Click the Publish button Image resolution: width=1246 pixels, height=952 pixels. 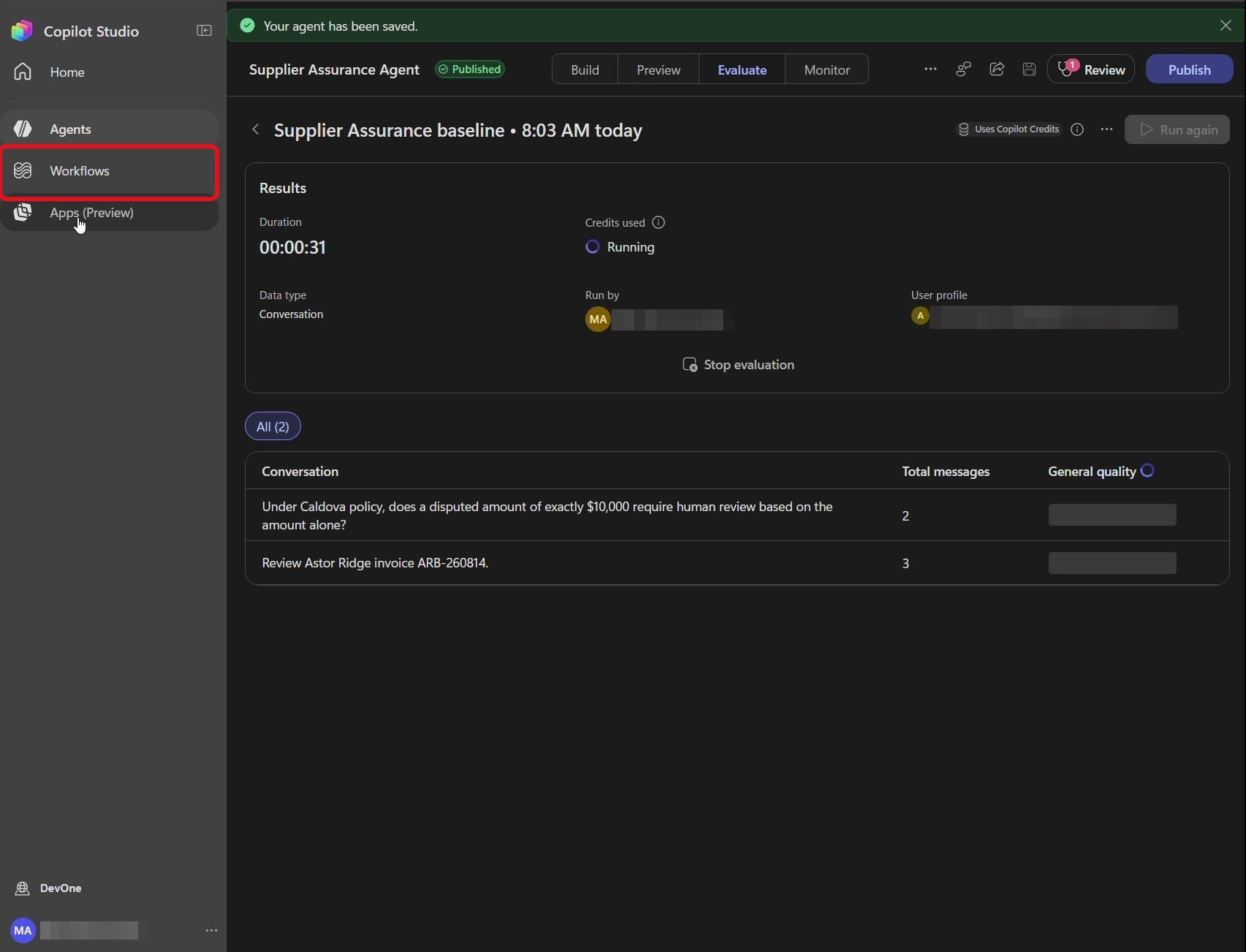(1189, 69)
